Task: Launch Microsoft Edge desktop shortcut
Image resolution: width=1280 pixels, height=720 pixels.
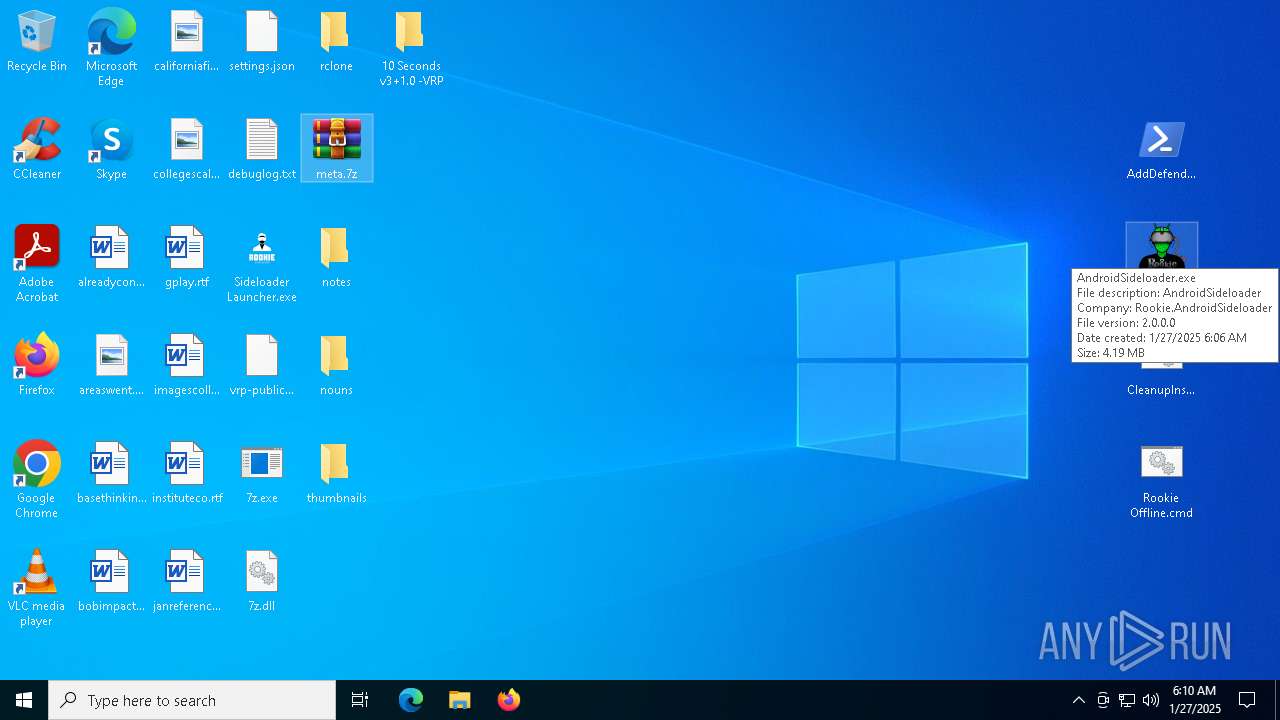Action: pos(111,48)
